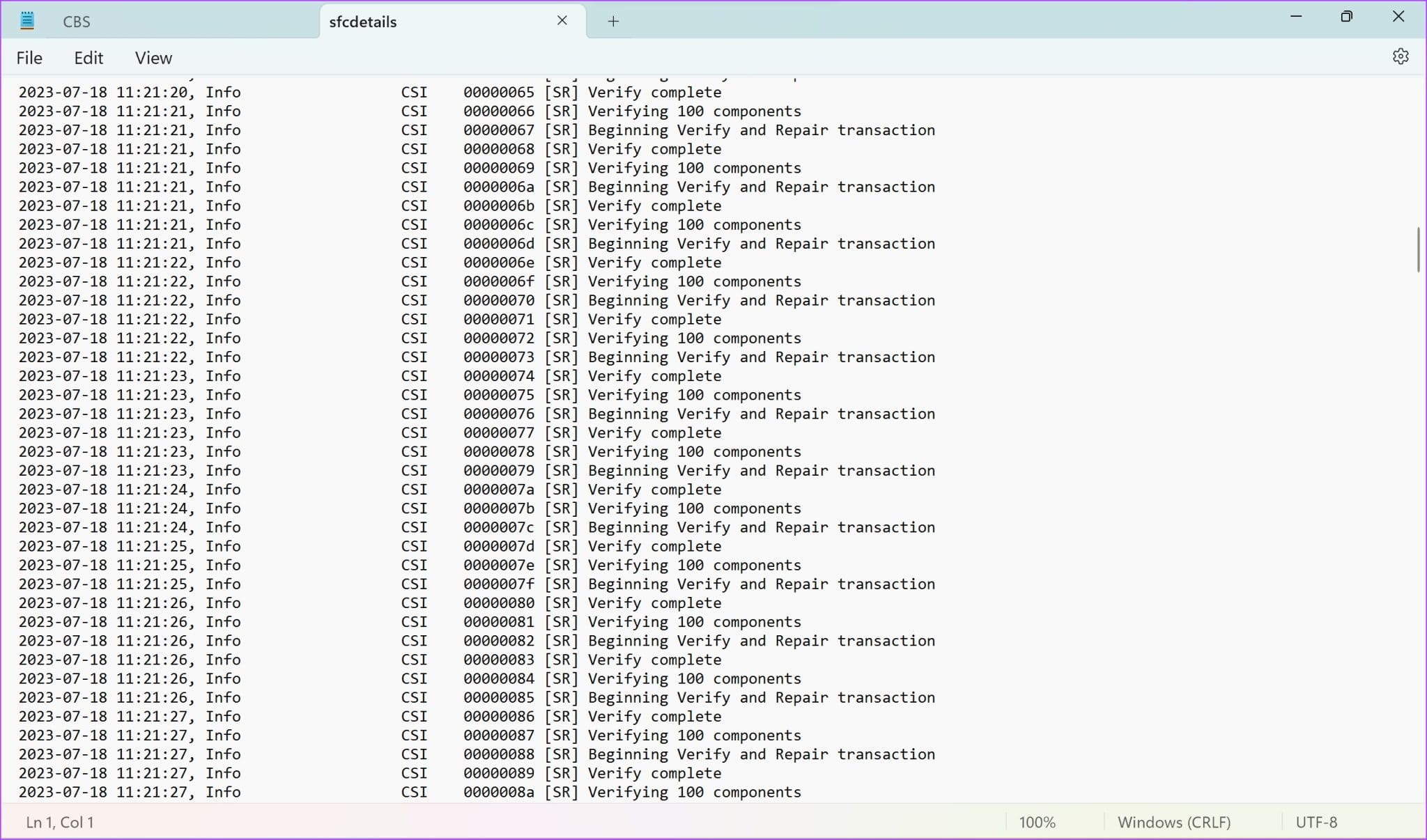The height and width of the screenshot is (840, 1427).
Task: Click the zoom level 100% indicator
Action: pyautogui.click(x=1038, y=822)
